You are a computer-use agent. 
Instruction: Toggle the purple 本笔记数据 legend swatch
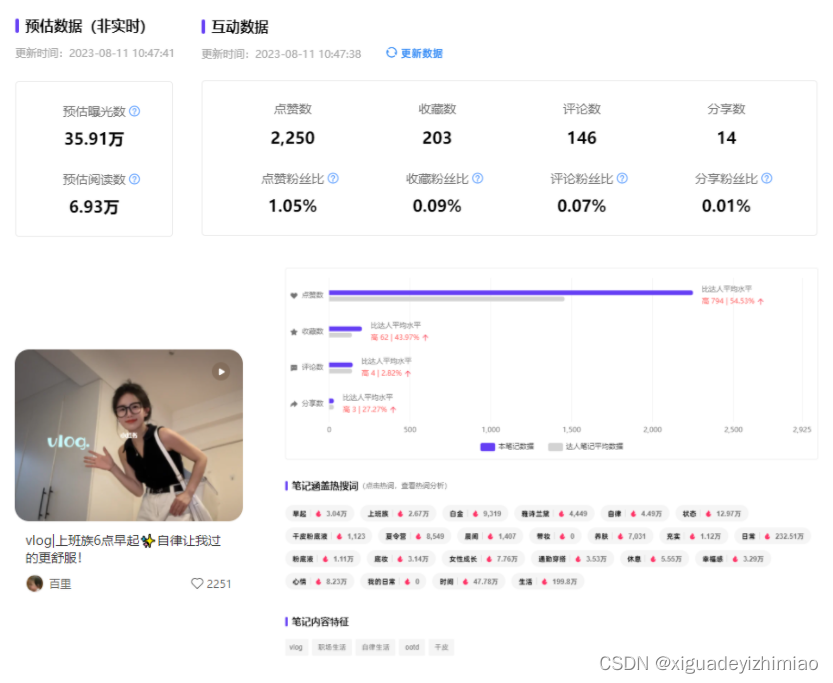click(x=488, y=447)
